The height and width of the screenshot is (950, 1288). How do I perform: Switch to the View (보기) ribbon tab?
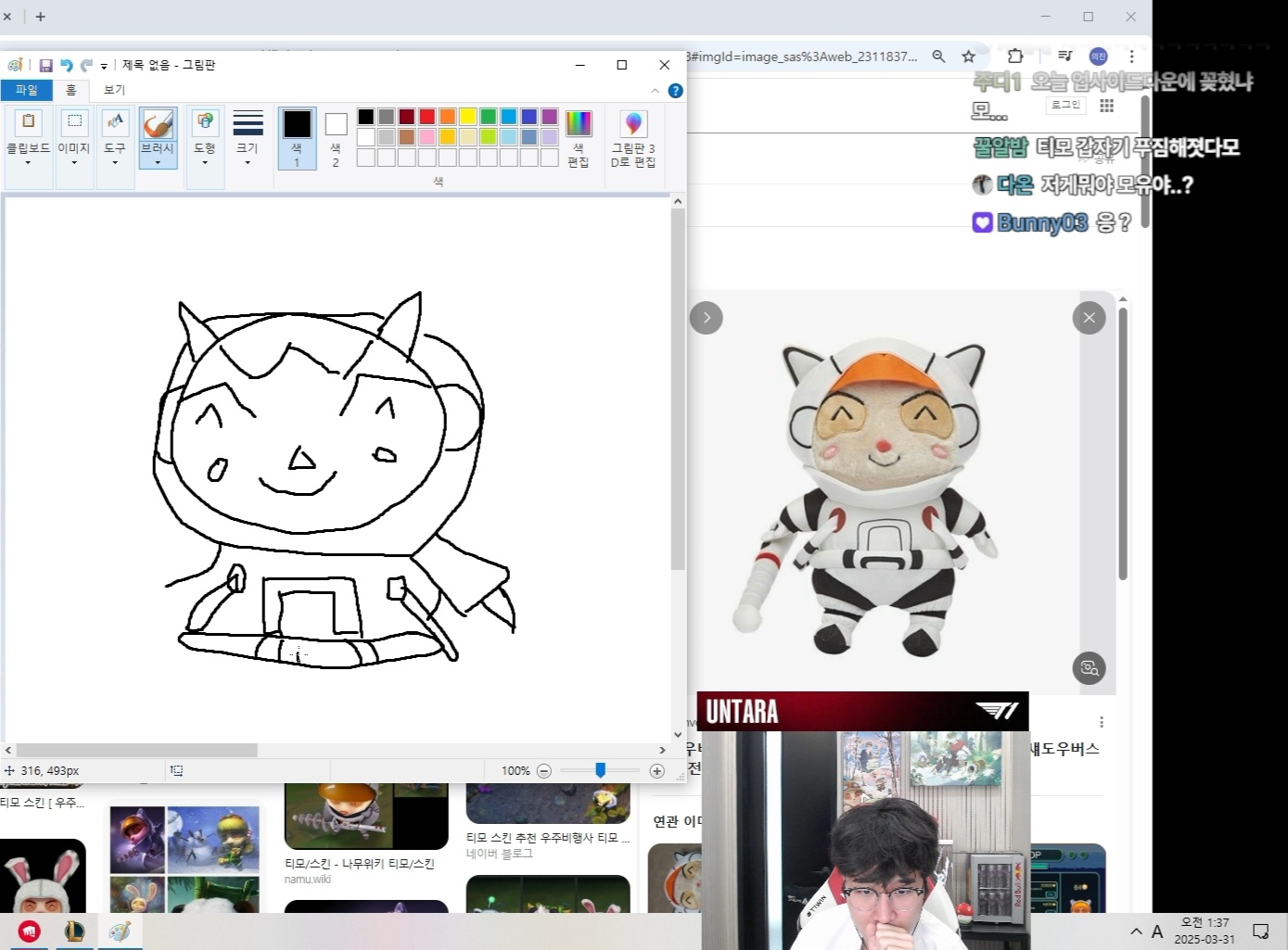(x=114, y=90)
